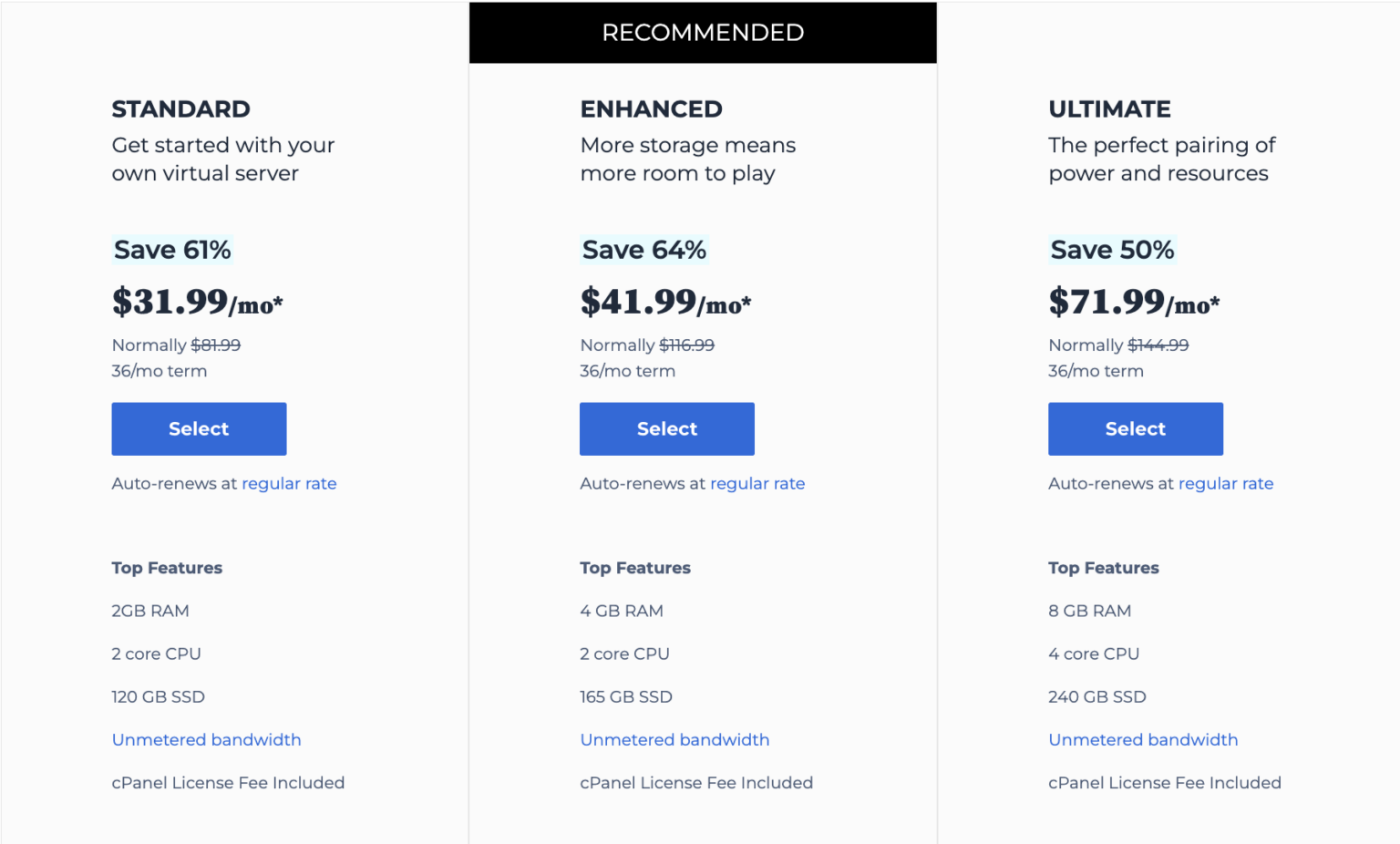The width and height of the screenshot is (1400, 844).
Task: Click the $31.99/mo price text
Action: click(197, 302)
